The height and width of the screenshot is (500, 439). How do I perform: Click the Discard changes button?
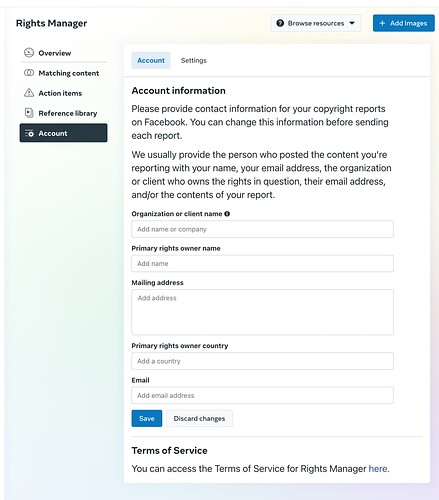point(199,418)
